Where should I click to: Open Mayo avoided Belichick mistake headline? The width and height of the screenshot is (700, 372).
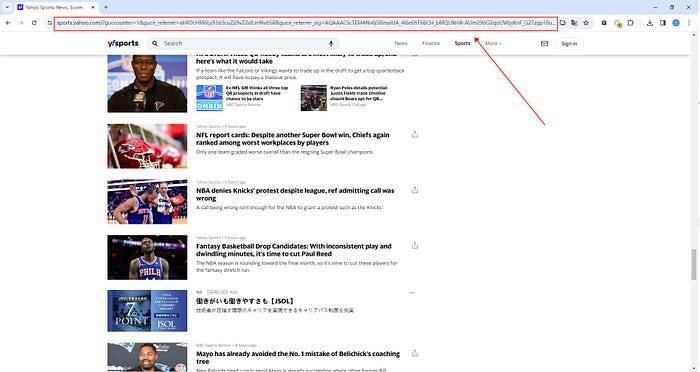298,357
